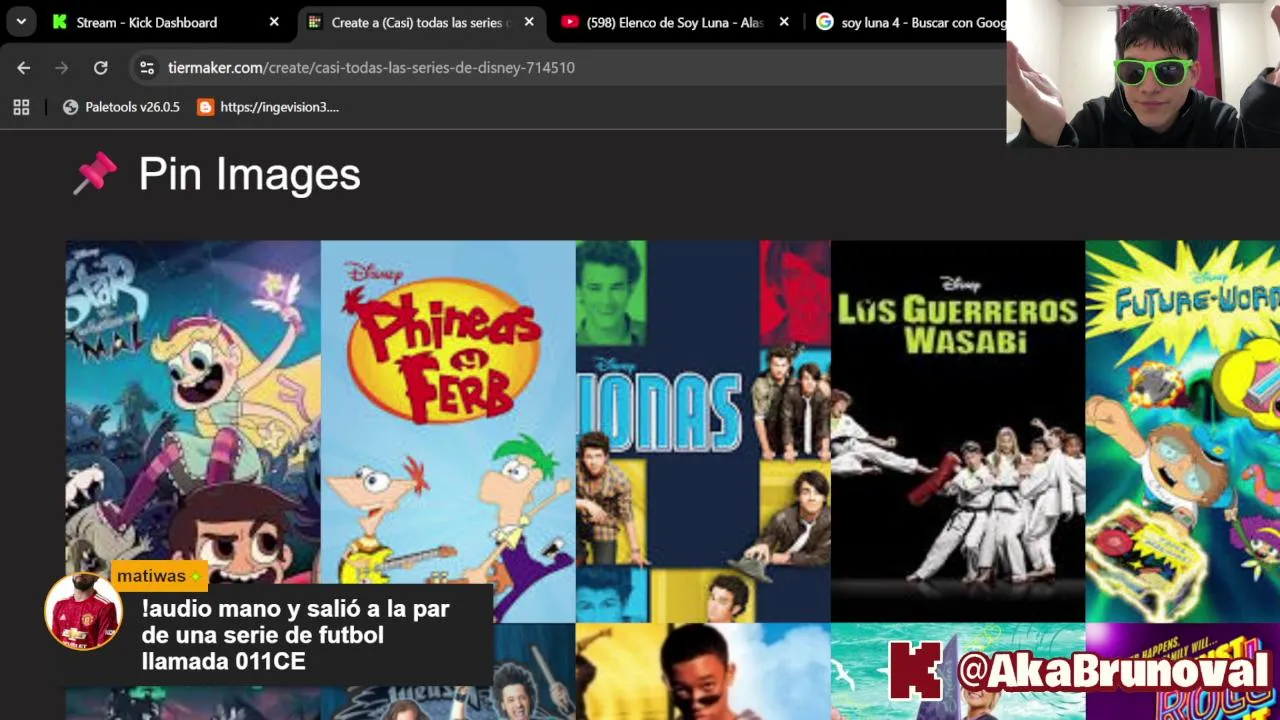The height and width of the screenshot is (720, 1280).
Task: Click the Kick favicon on the first tab
Action: point(60,22)
